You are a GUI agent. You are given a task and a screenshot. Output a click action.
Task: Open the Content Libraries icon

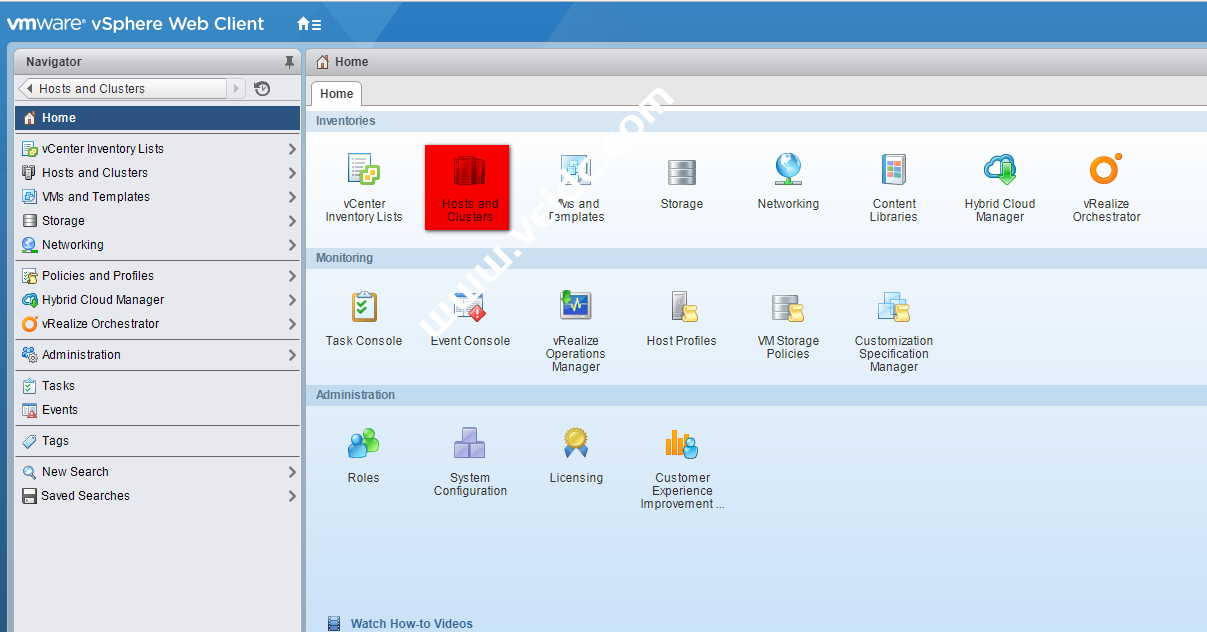[893, 171]
